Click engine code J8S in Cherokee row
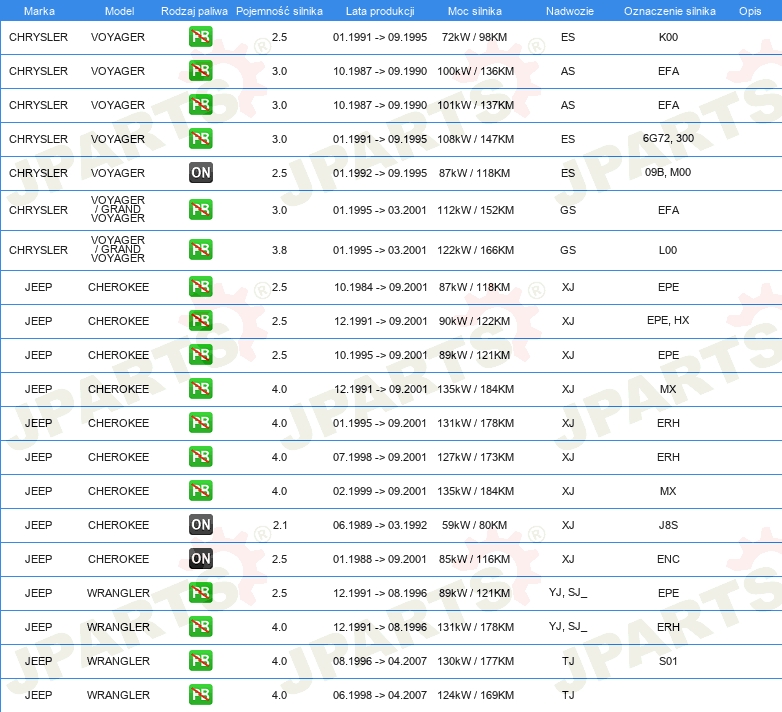 (668, 525)
